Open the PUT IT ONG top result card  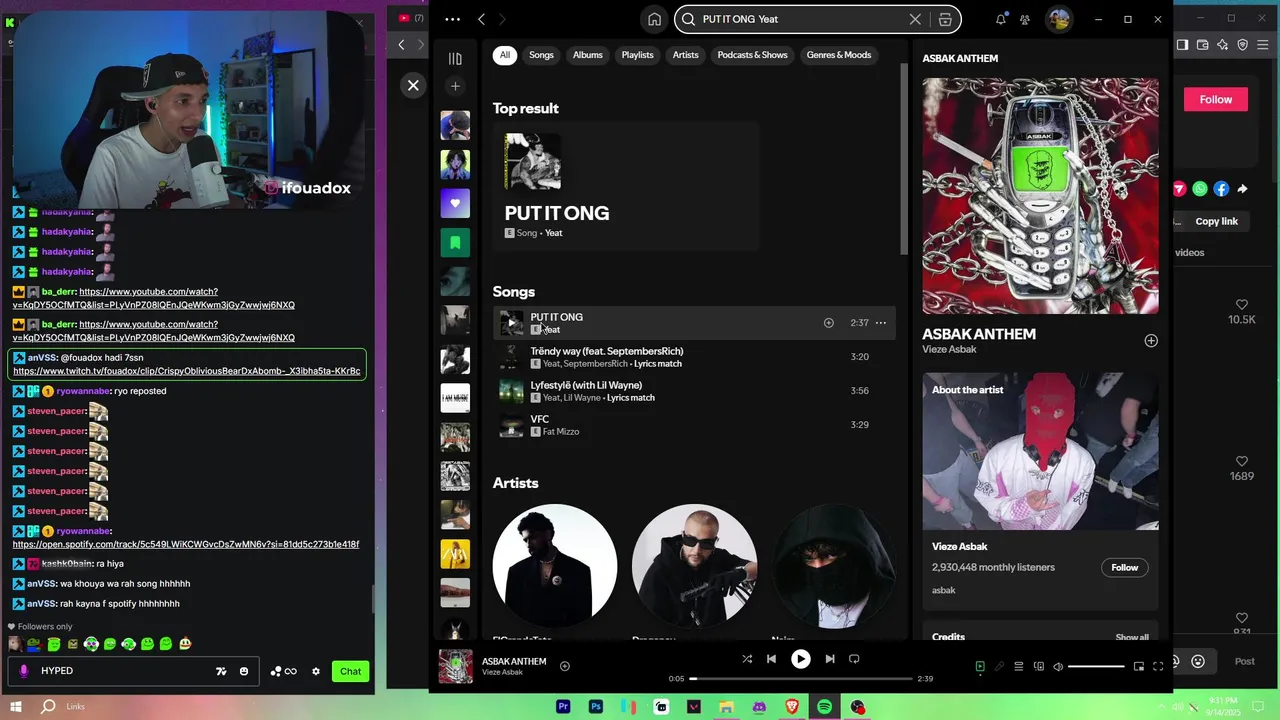626,187
